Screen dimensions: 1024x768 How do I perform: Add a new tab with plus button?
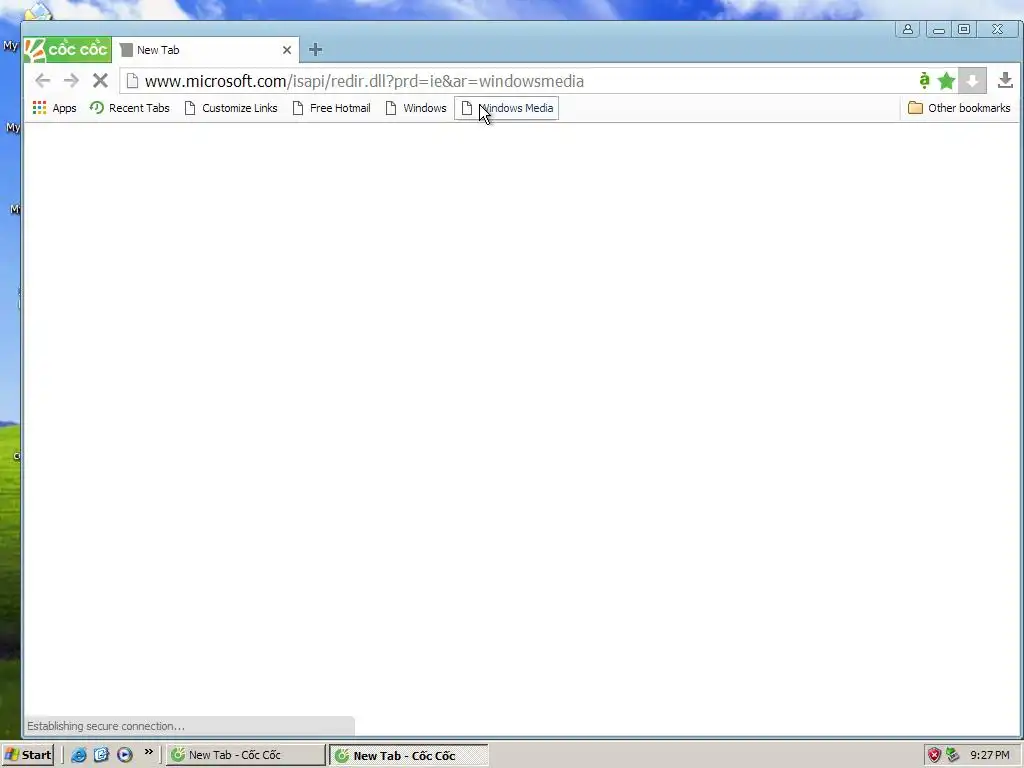tap(315, 50)
